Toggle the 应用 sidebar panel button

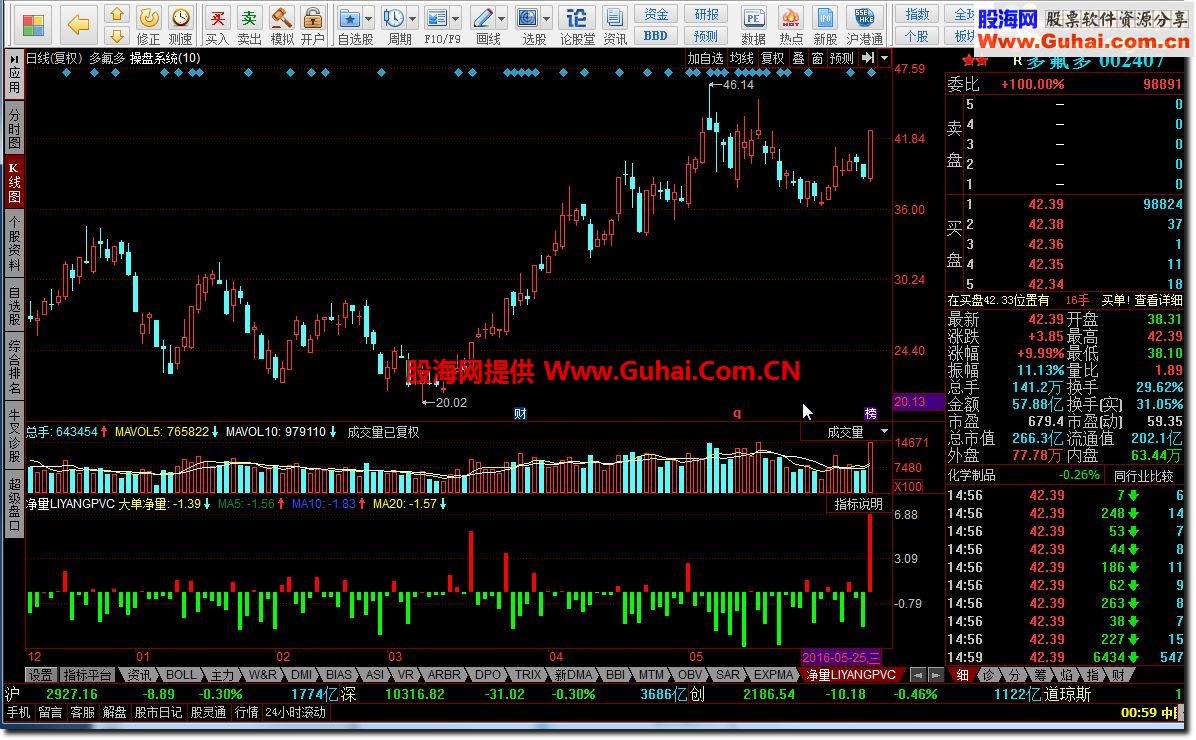[x=14, y=75]
